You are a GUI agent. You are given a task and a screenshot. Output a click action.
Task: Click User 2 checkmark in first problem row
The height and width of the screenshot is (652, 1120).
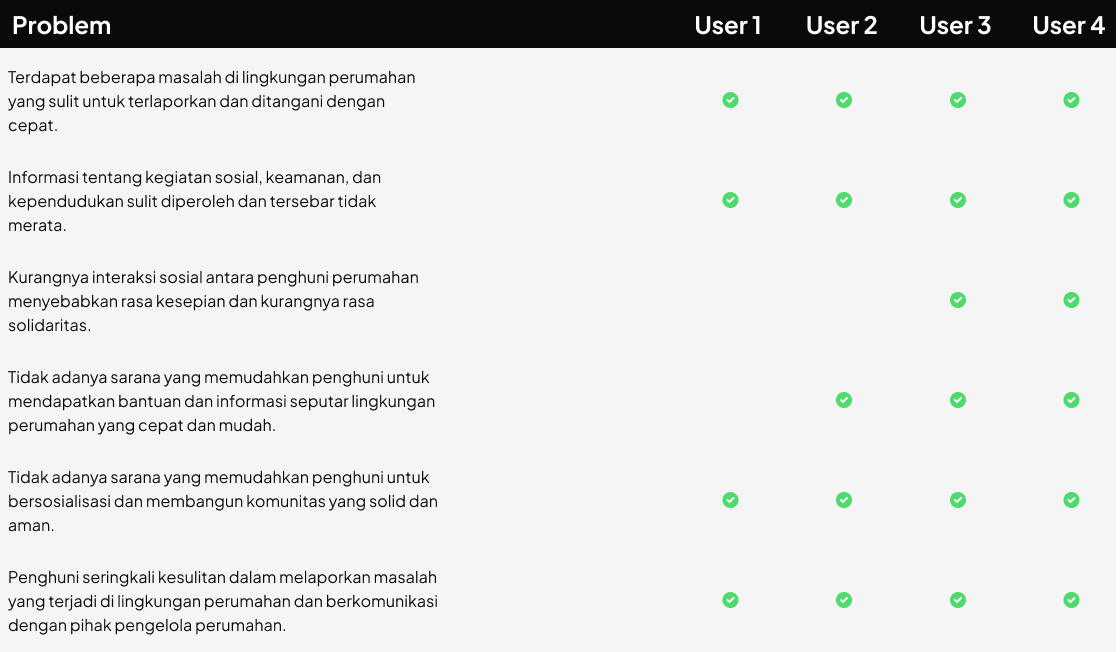pos(844,100)
